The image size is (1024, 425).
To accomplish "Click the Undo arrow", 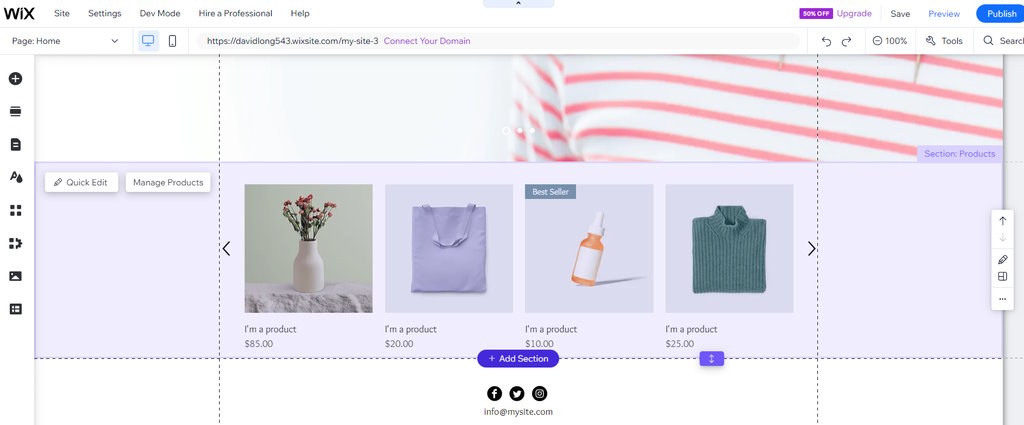I will tap(826, 41).
